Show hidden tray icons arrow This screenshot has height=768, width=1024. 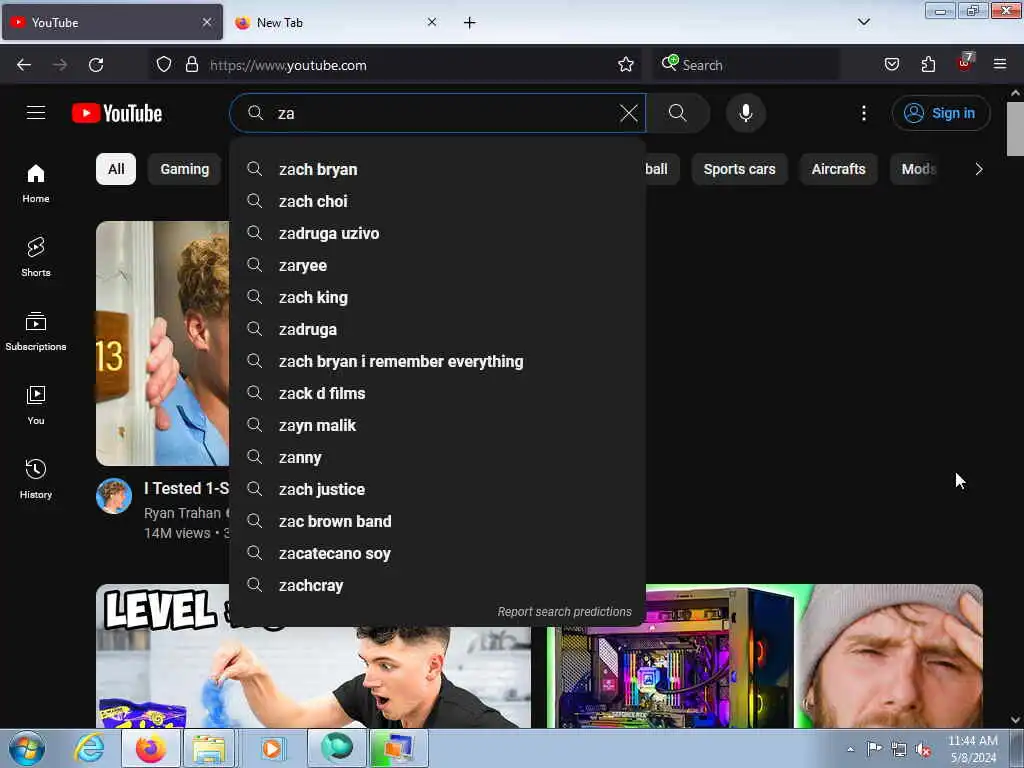click(x=850, y=749)
